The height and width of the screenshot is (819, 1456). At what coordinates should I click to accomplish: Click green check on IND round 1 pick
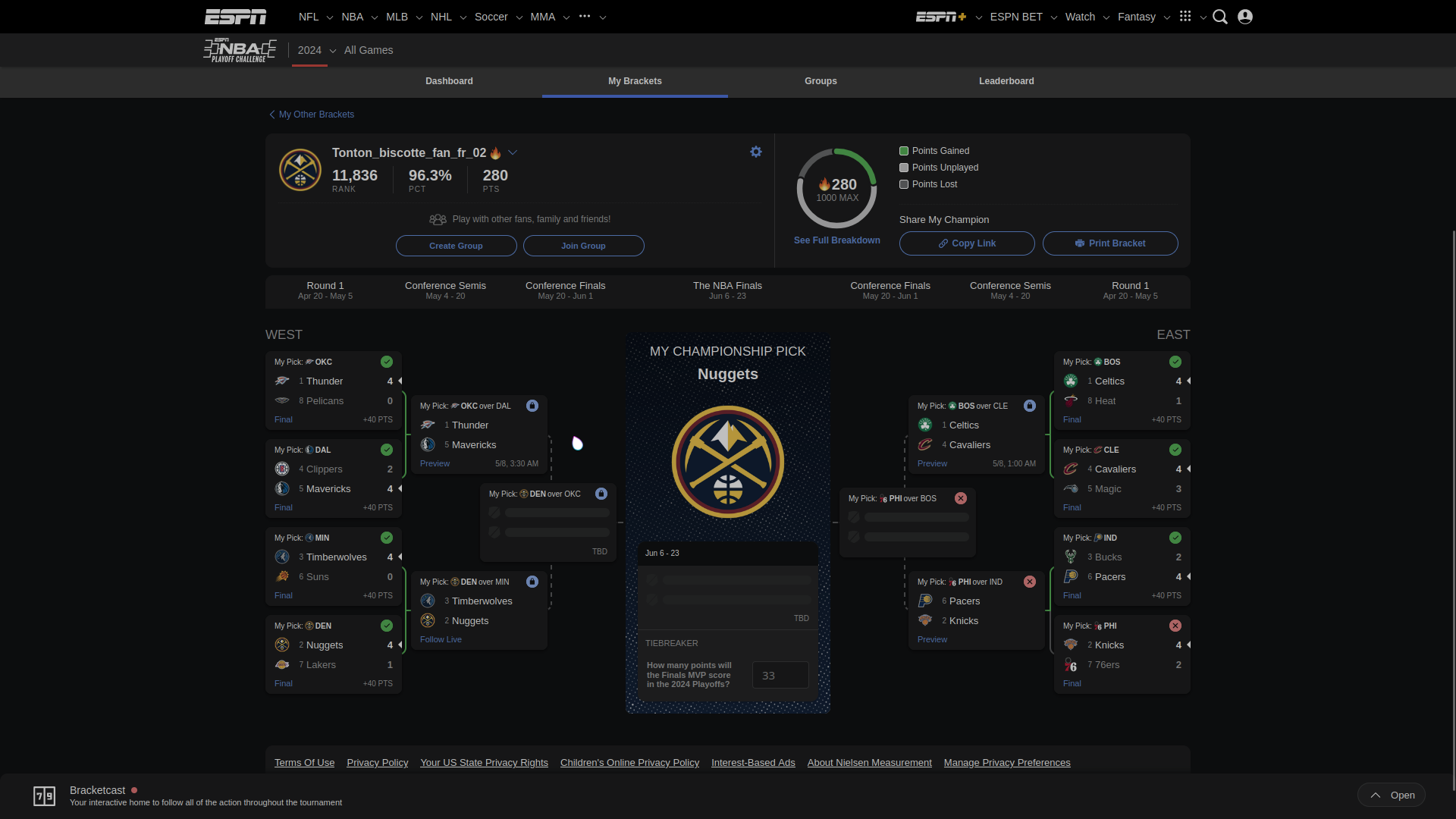point(1175,538)
